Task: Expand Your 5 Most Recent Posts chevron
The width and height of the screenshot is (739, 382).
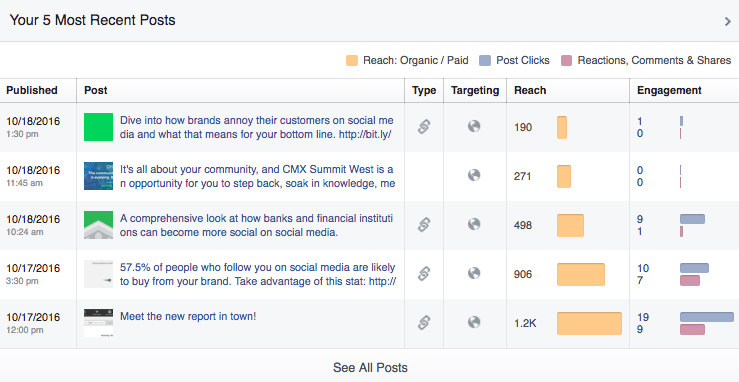Action: 728,21
